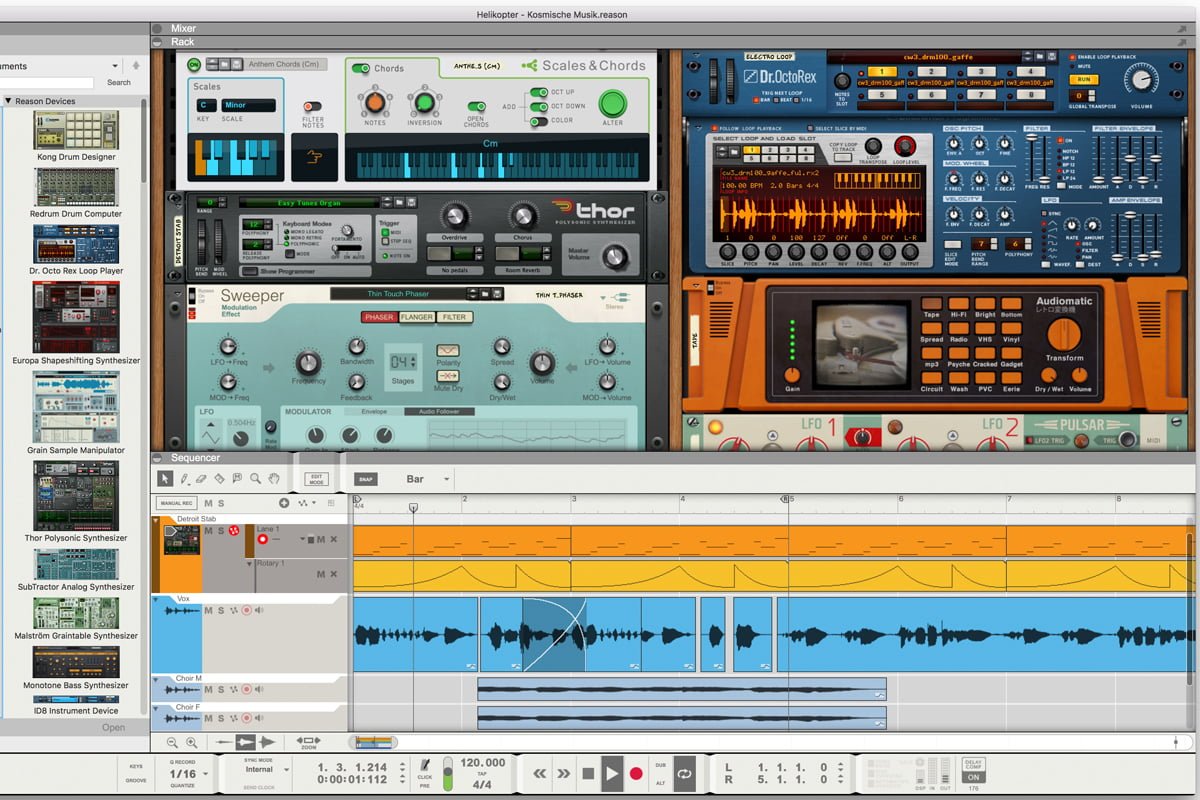Screen dimensions: 1200x800
Task: Zoom out with the minus magnifier
Action: pyautogui.click(x=172, y=742)
